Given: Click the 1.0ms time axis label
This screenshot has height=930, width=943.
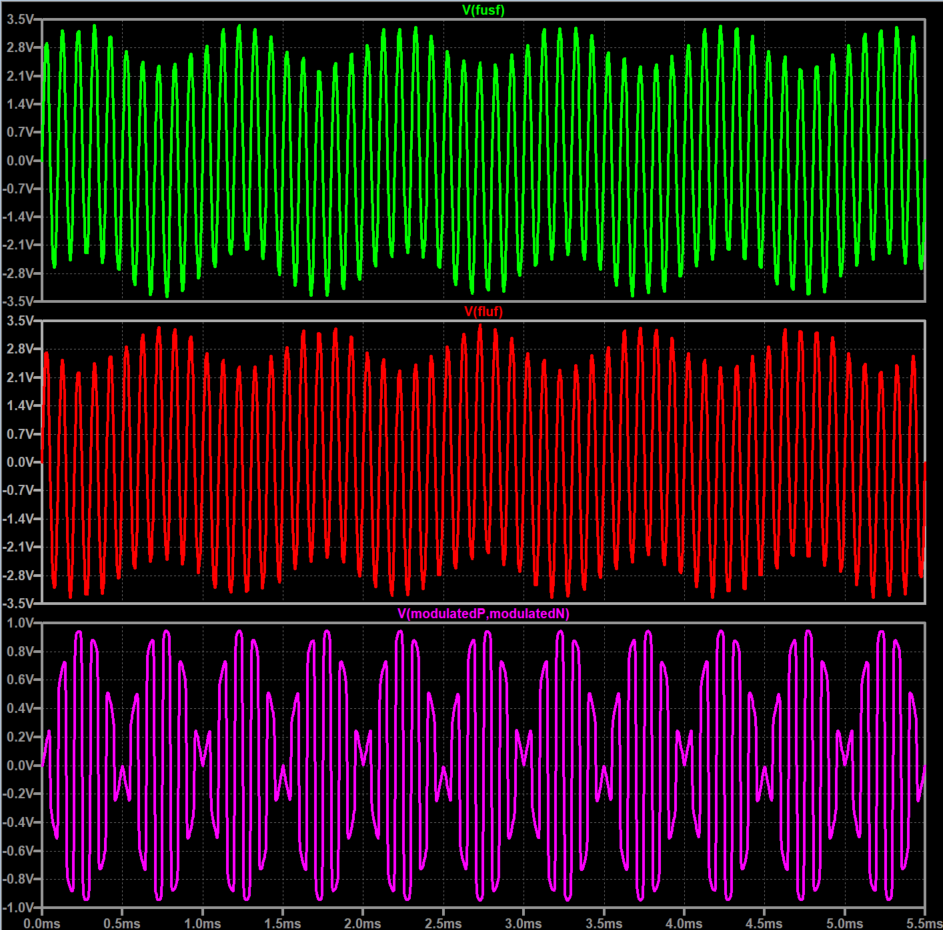Looking at the screenshot, I should 202,923.
